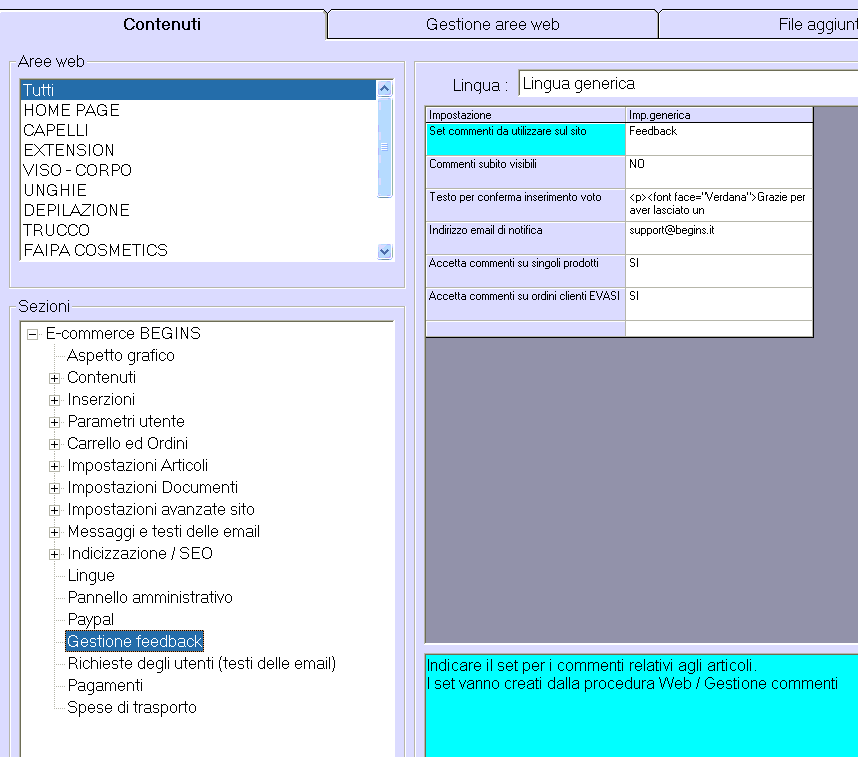Click SI value for ordini clienti EVASI
The width and height of the screenshot is (858, 757).
click(719, 304)
